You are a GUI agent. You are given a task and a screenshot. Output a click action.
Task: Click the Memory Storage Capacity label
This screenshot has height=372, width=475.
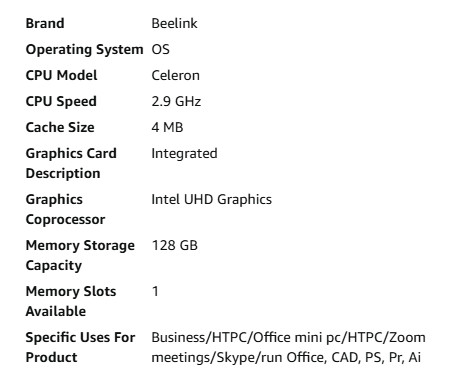click(80, 255)
